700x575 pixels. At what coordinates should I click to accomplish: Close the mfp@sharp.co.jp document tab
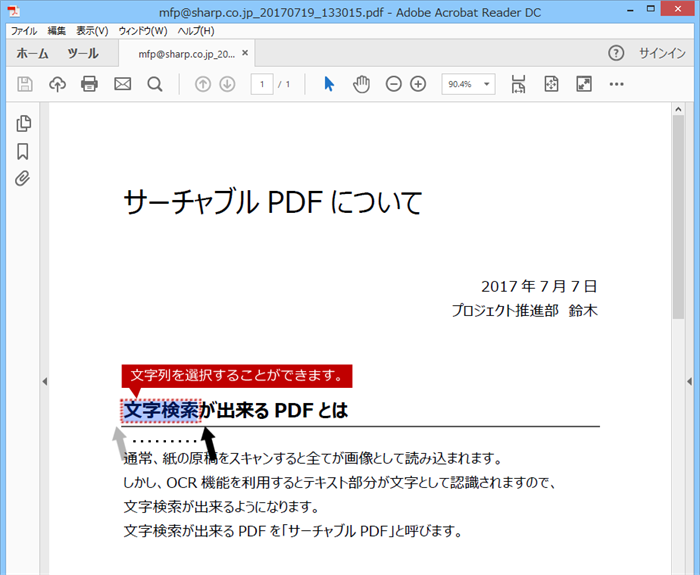(x=245, y=53)
